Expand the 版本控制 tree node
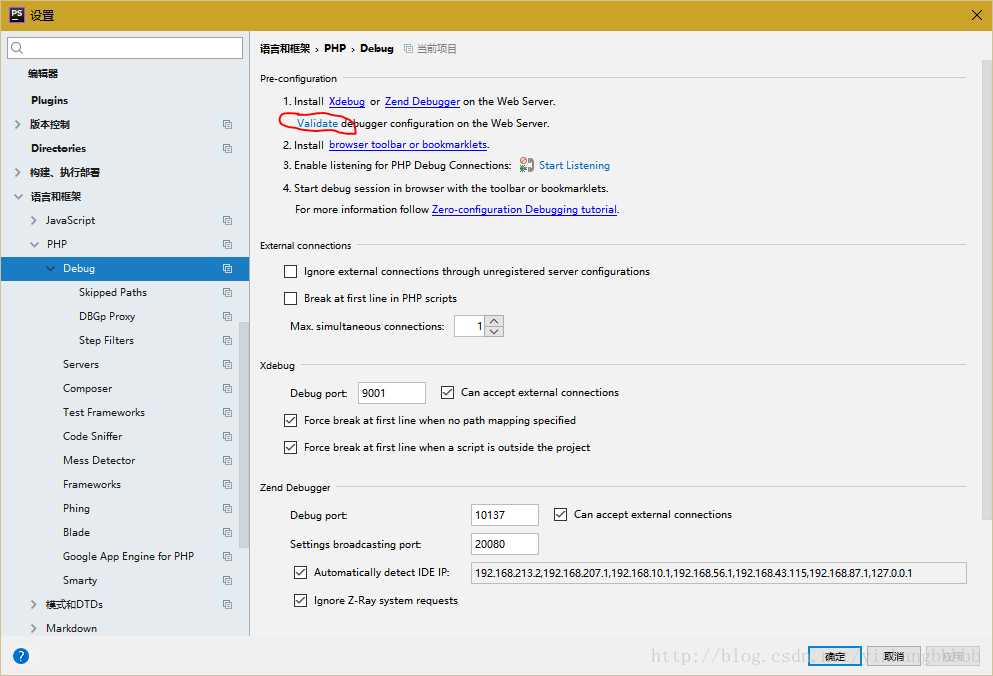 (x=18, y=124)
